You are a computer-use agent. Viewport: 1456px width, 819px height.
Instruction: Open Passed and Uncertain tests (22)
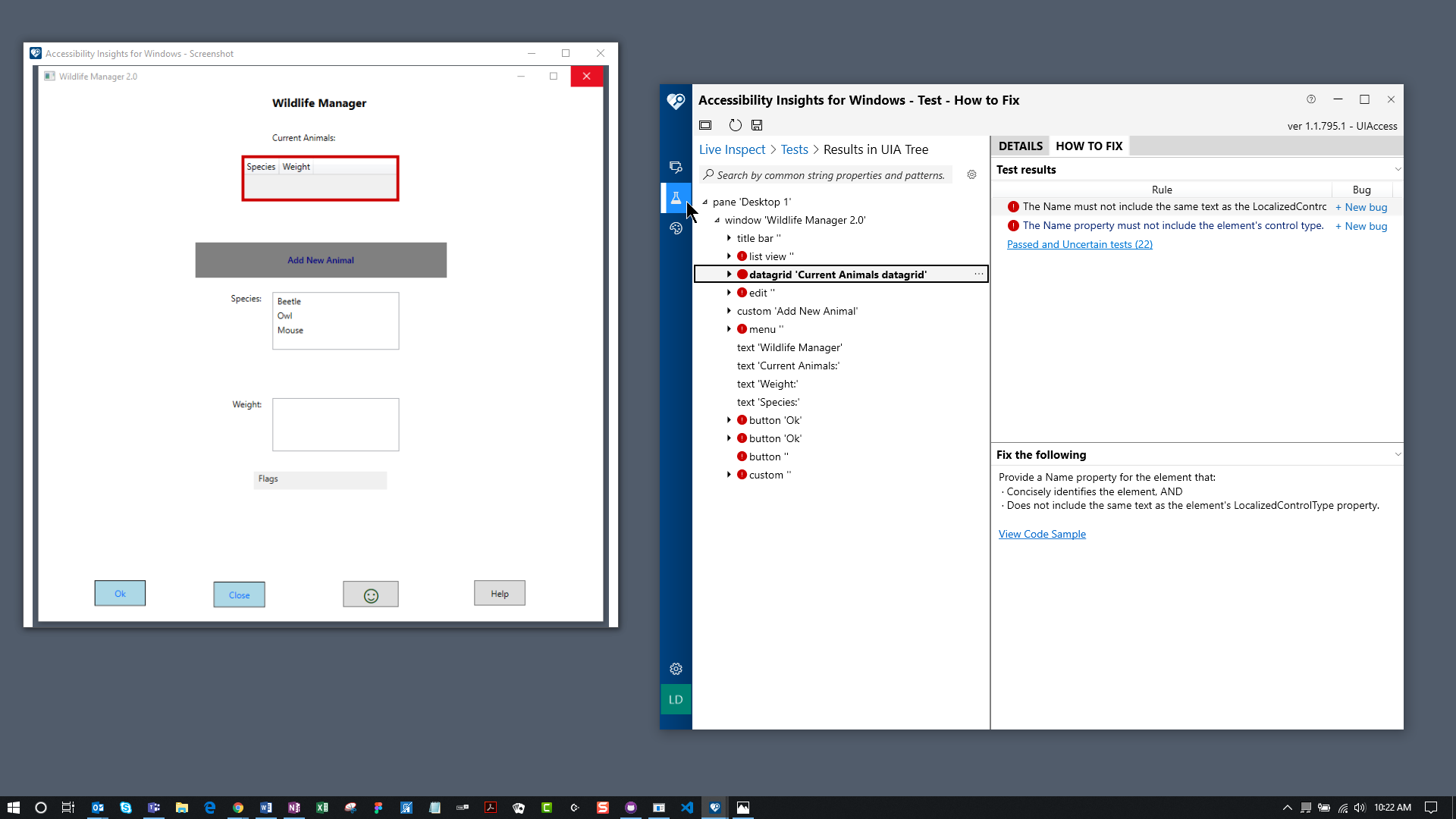1079,244
